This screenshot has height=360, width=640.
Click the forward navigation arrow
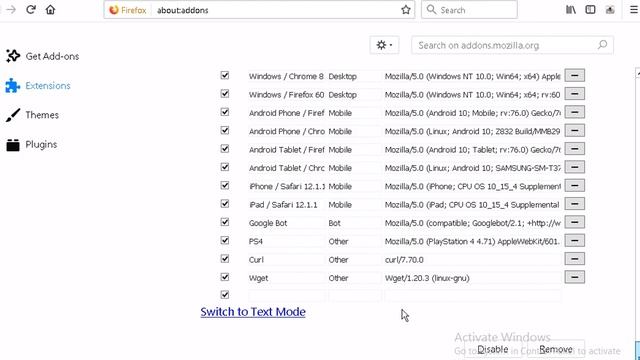pyautogui.click(x=11, y=9)
